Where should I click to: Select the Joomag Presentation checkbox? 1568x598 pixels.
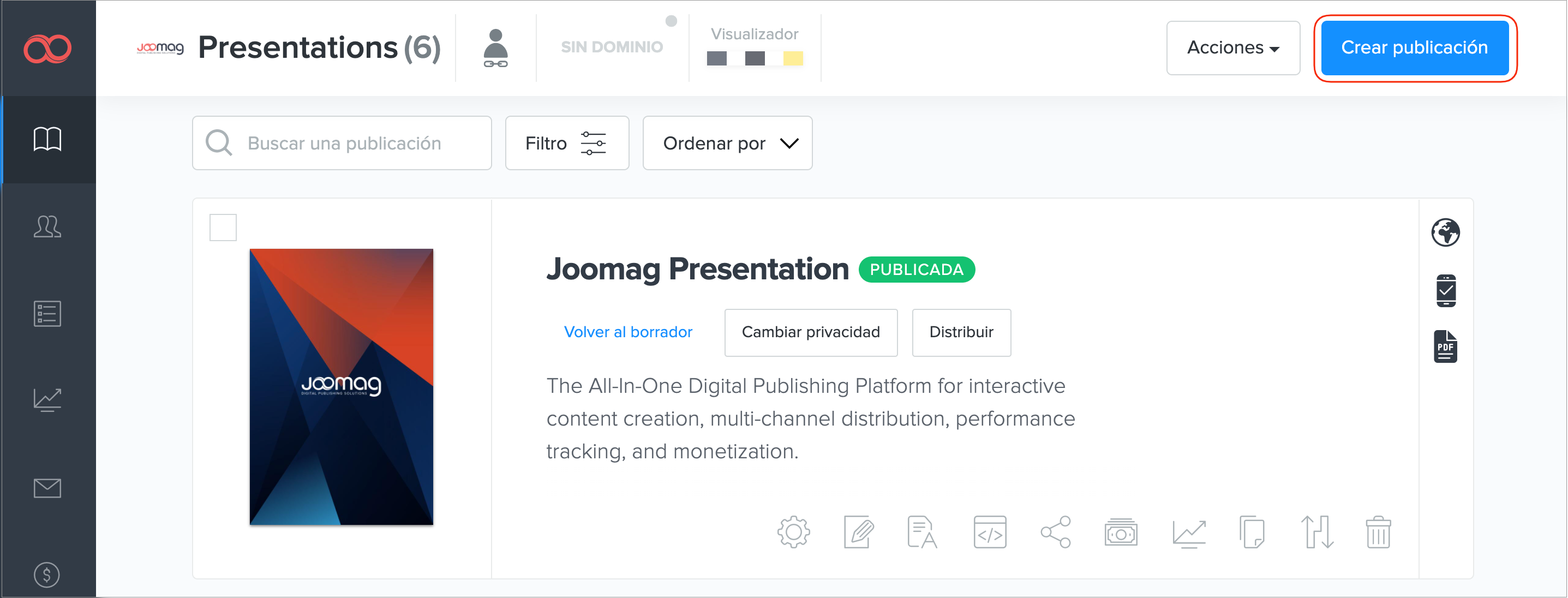pyautogui.click(x=223, y=227)
